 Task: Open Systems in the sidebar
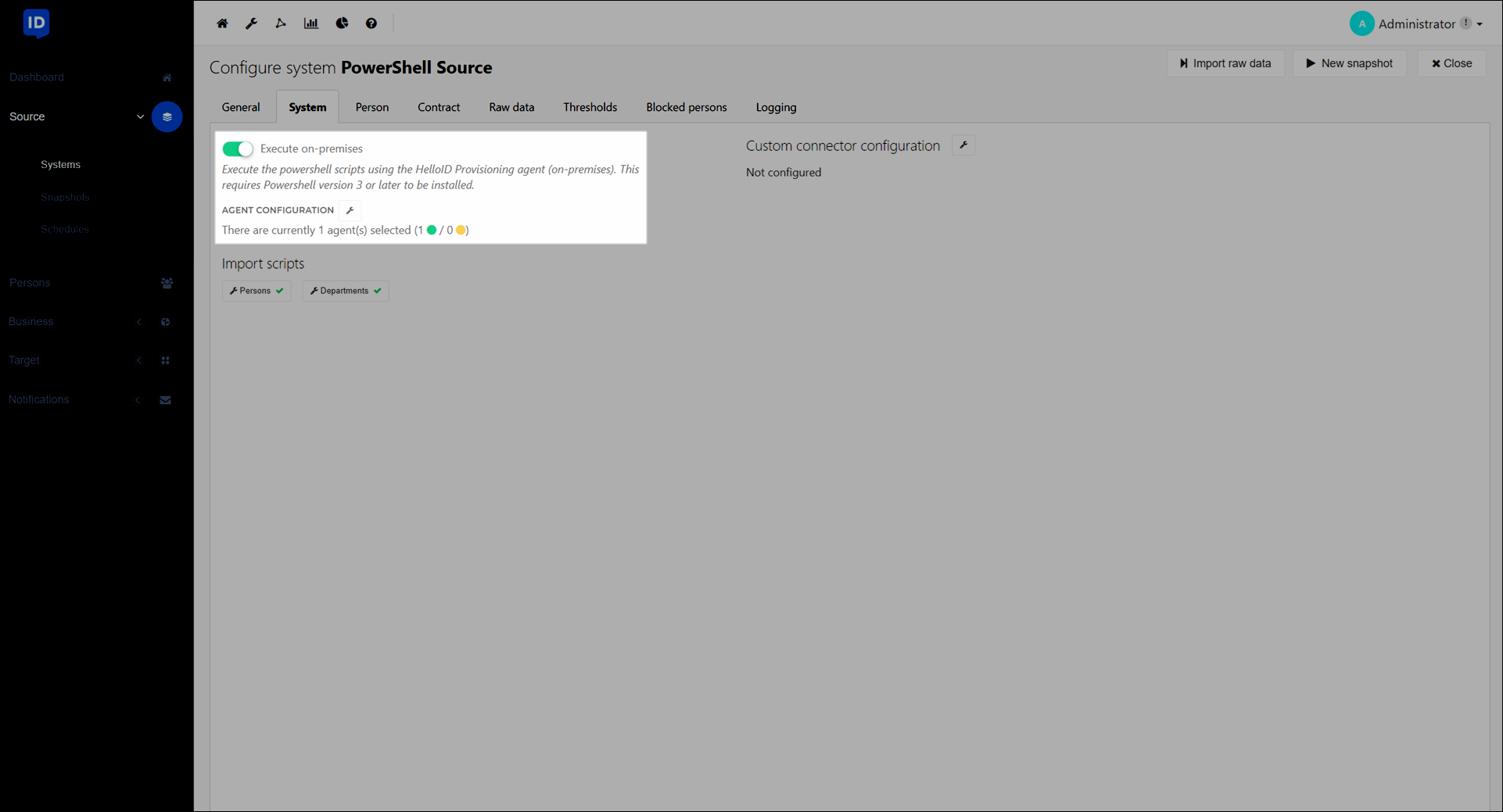(x=60, y=165)
